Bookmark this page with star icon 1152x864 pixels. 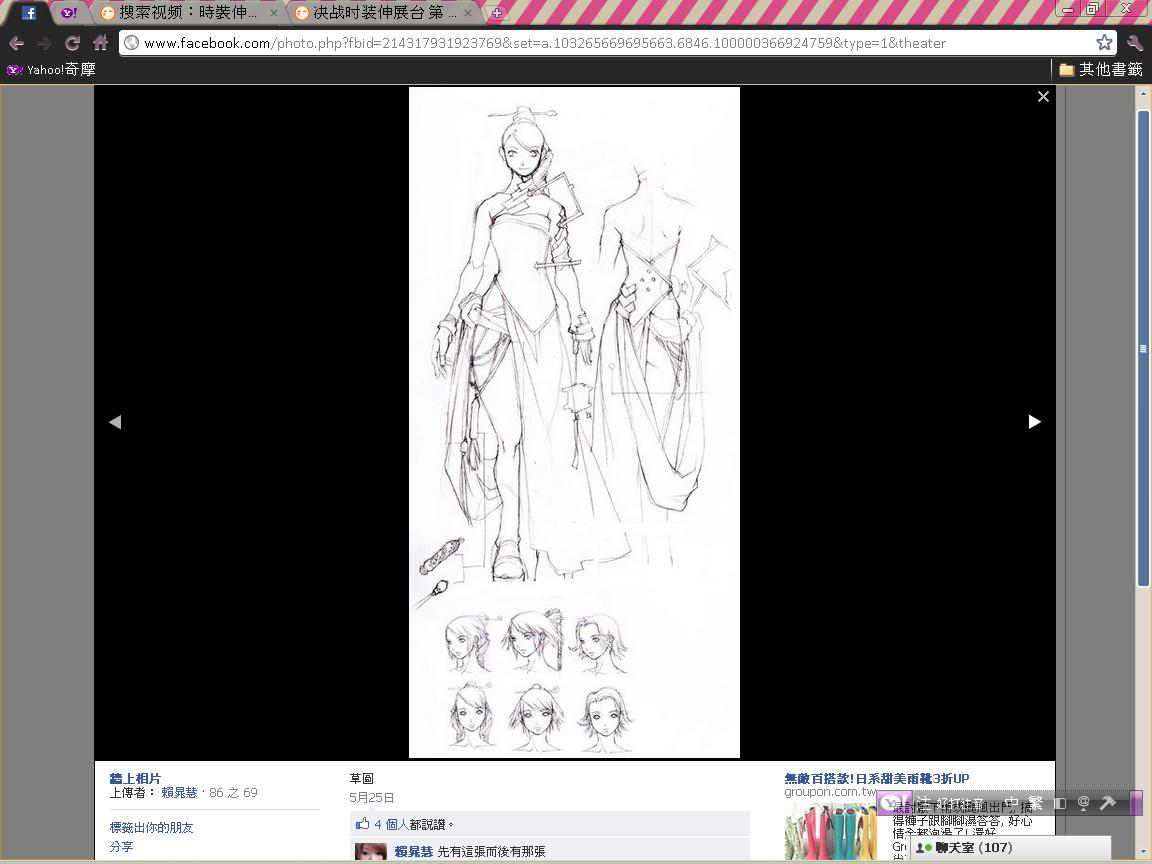[1104, 43]
